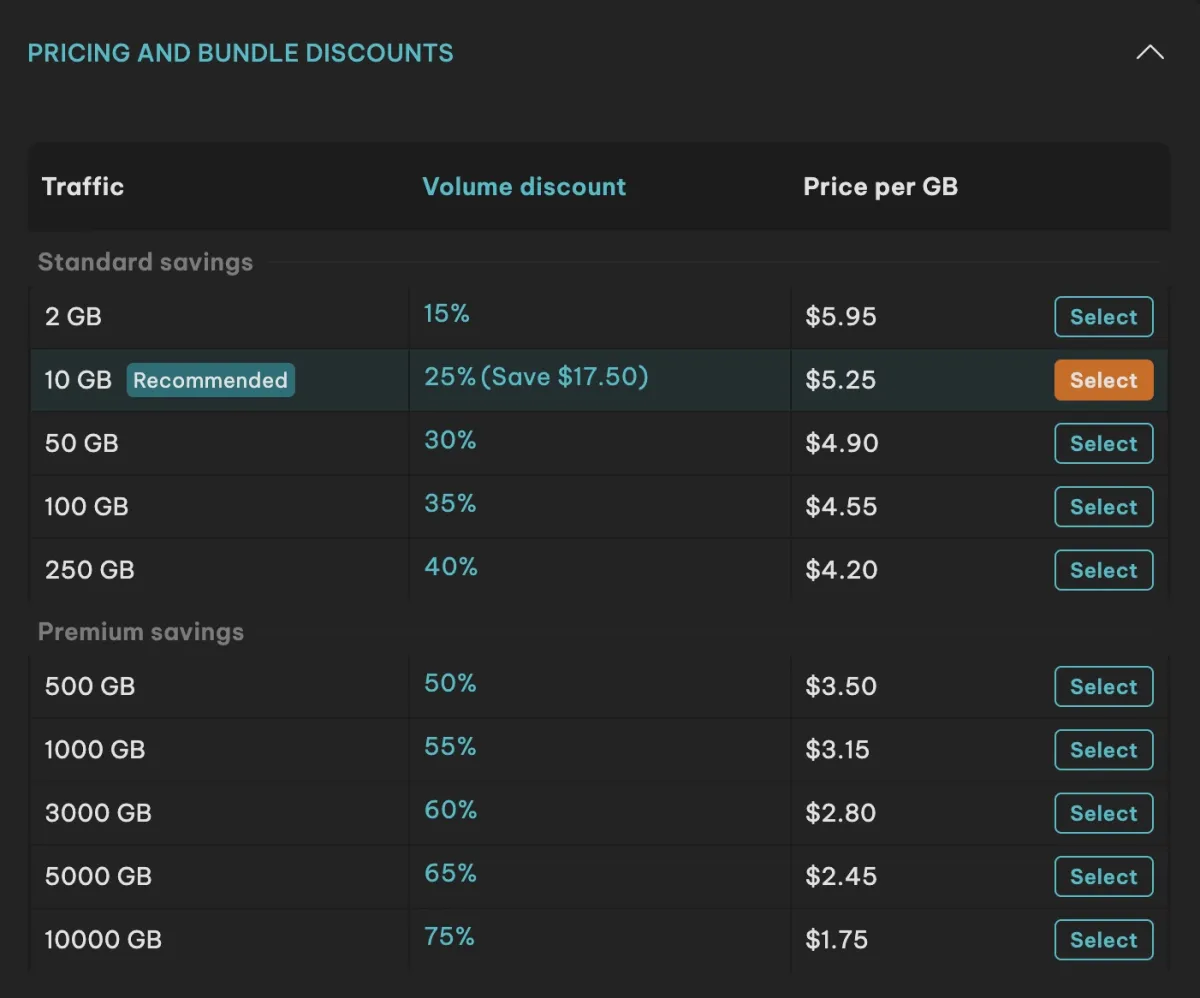Pick the 3000 GB plan Select button
This screenshot has height=998, width=1200.
1104,813
